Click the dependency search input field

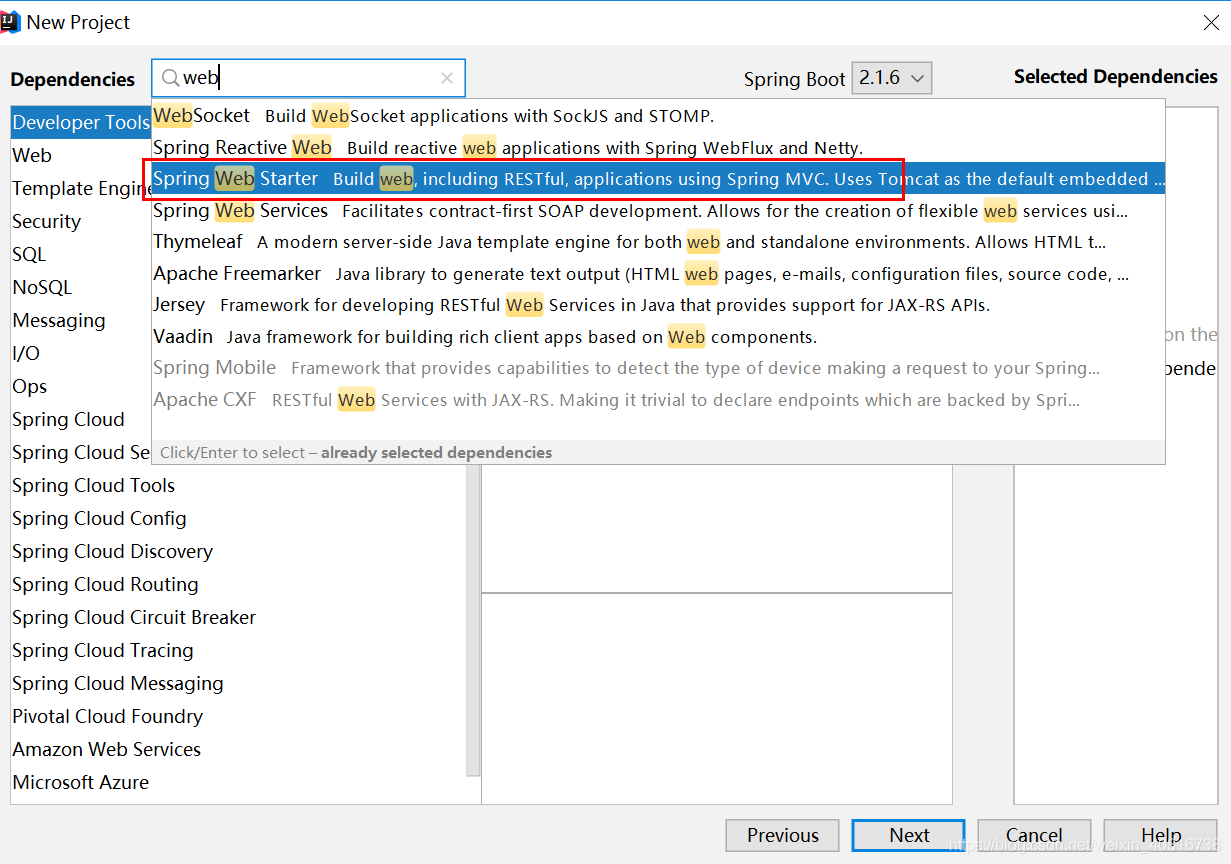click(309, 78)
